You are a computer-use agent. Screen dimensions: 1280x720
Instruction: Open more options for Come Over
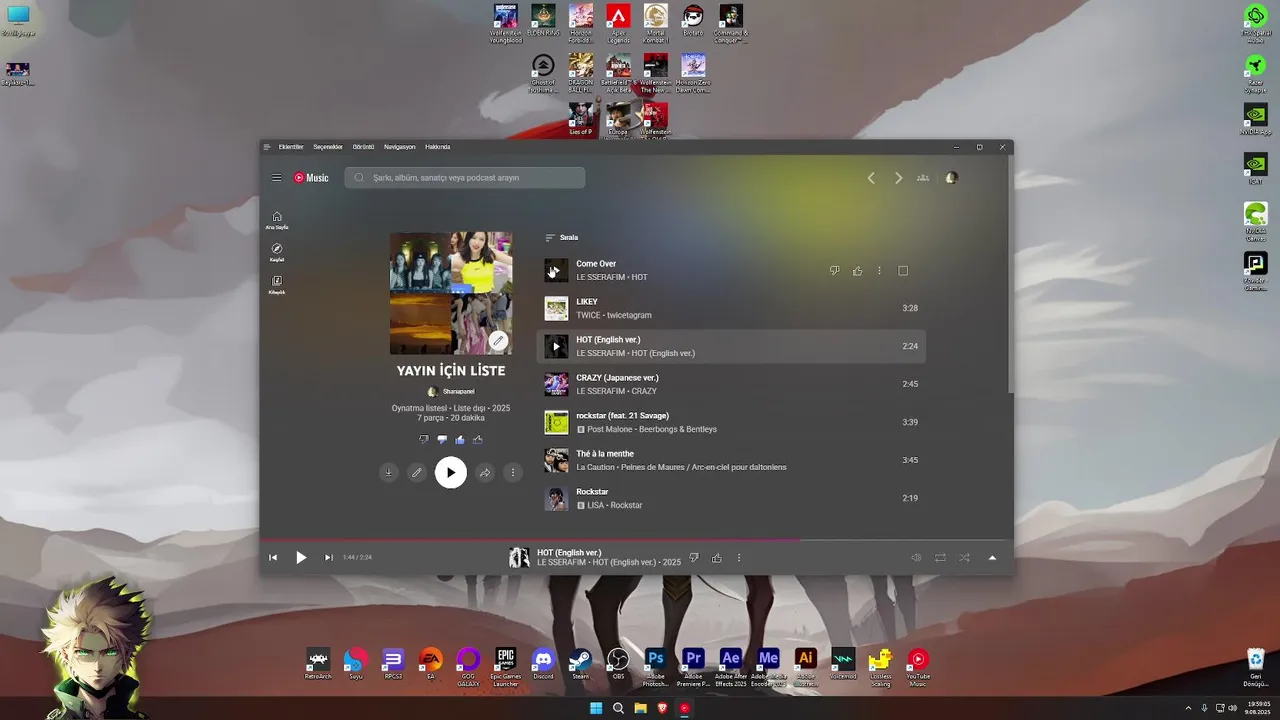click(x=880, y=271)
